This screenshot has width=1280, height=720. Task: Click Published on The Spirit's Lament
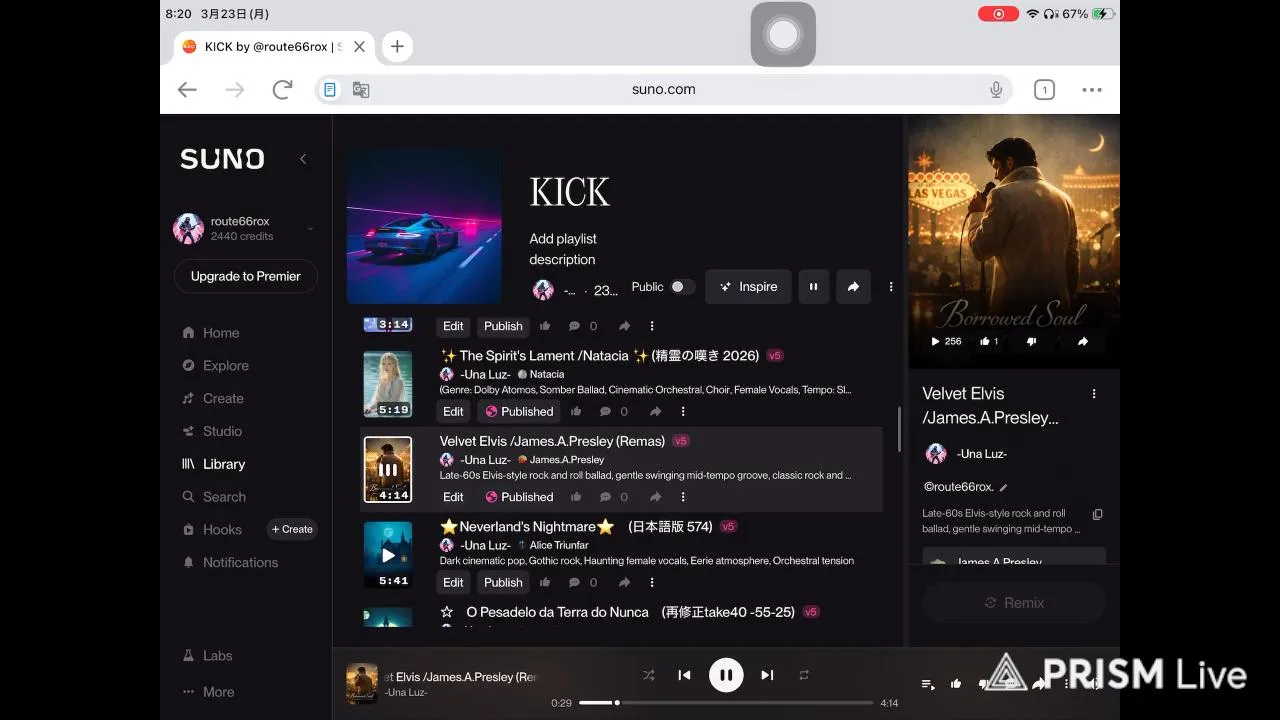519,411
